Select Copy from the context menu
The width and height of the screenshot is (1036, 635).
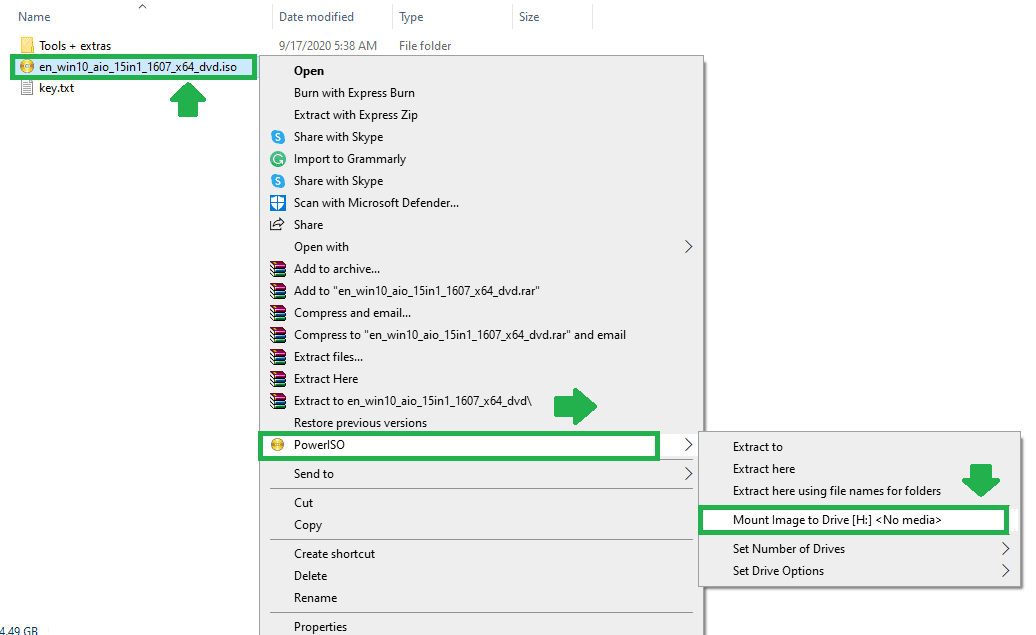[x=308, y=525]
